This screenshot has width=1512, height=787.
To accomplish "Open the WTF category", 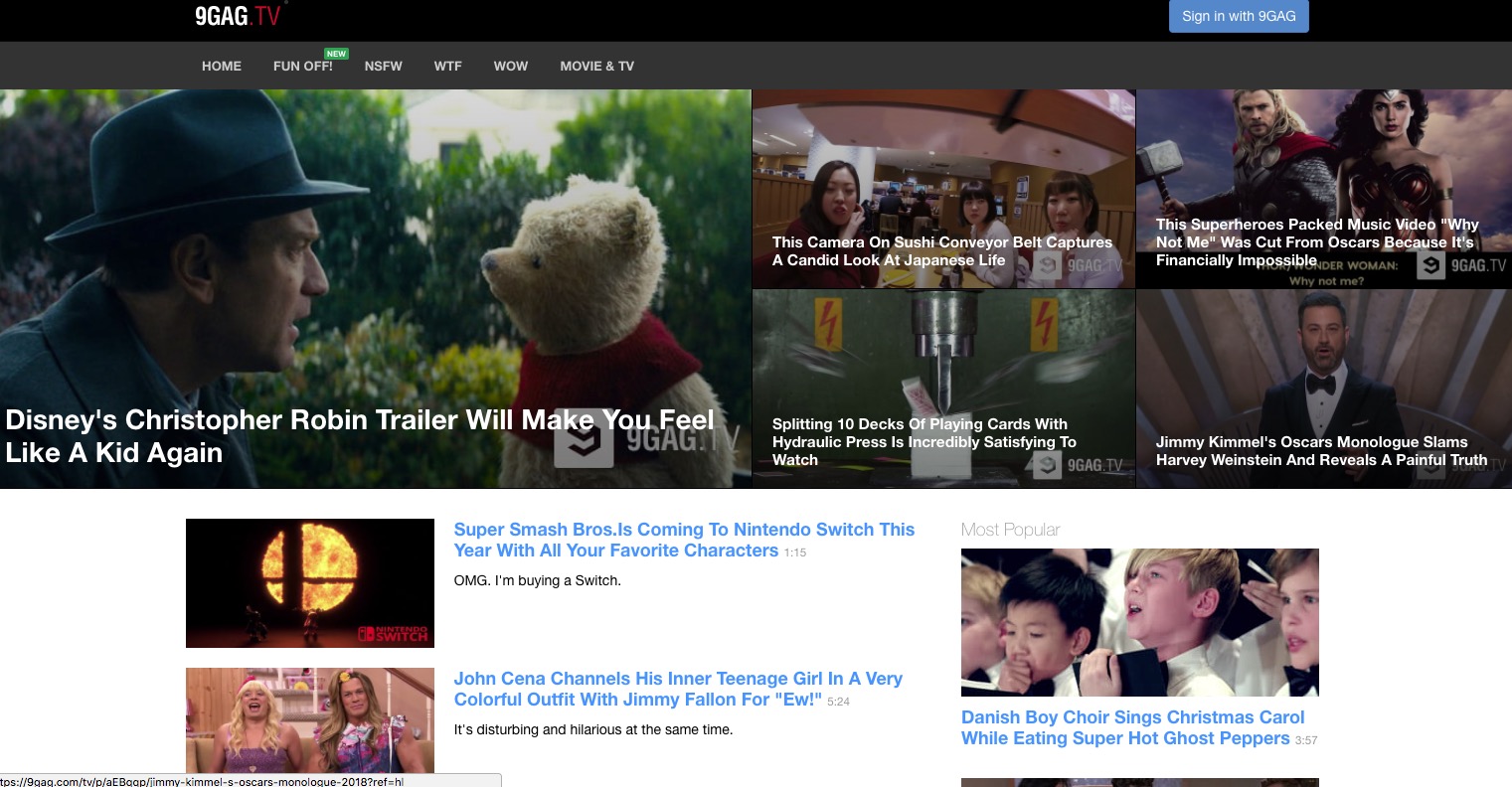I will (448, 66).
